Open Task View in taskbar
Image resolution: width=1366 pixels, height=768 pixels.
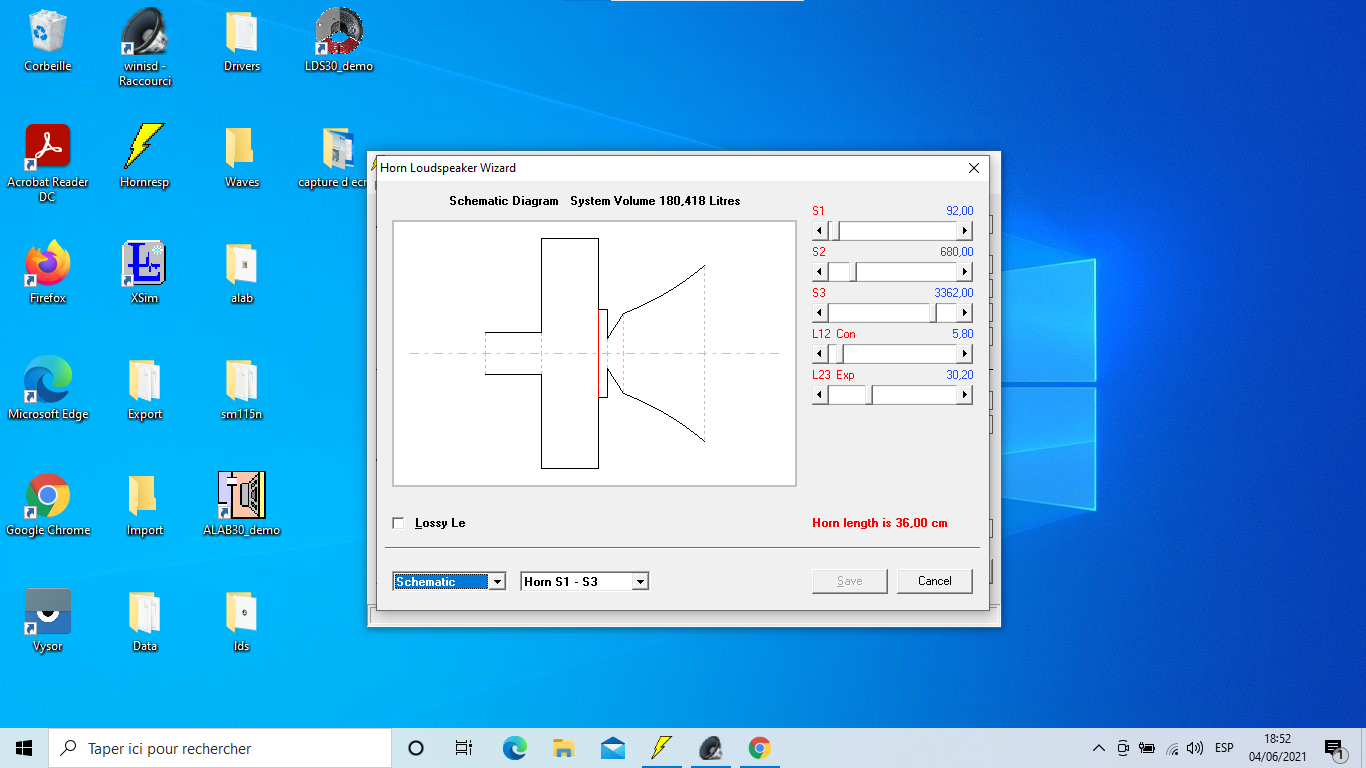(x=464, y=748)
